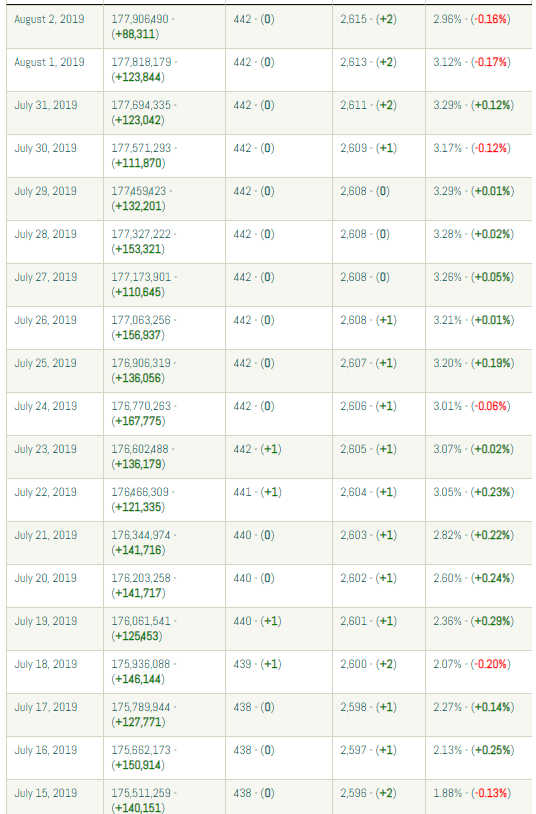Select the red -0.06% value on July 24
The width and height of the screenshot is (536, 814).
pyautogui.click(x=491, y=406)
